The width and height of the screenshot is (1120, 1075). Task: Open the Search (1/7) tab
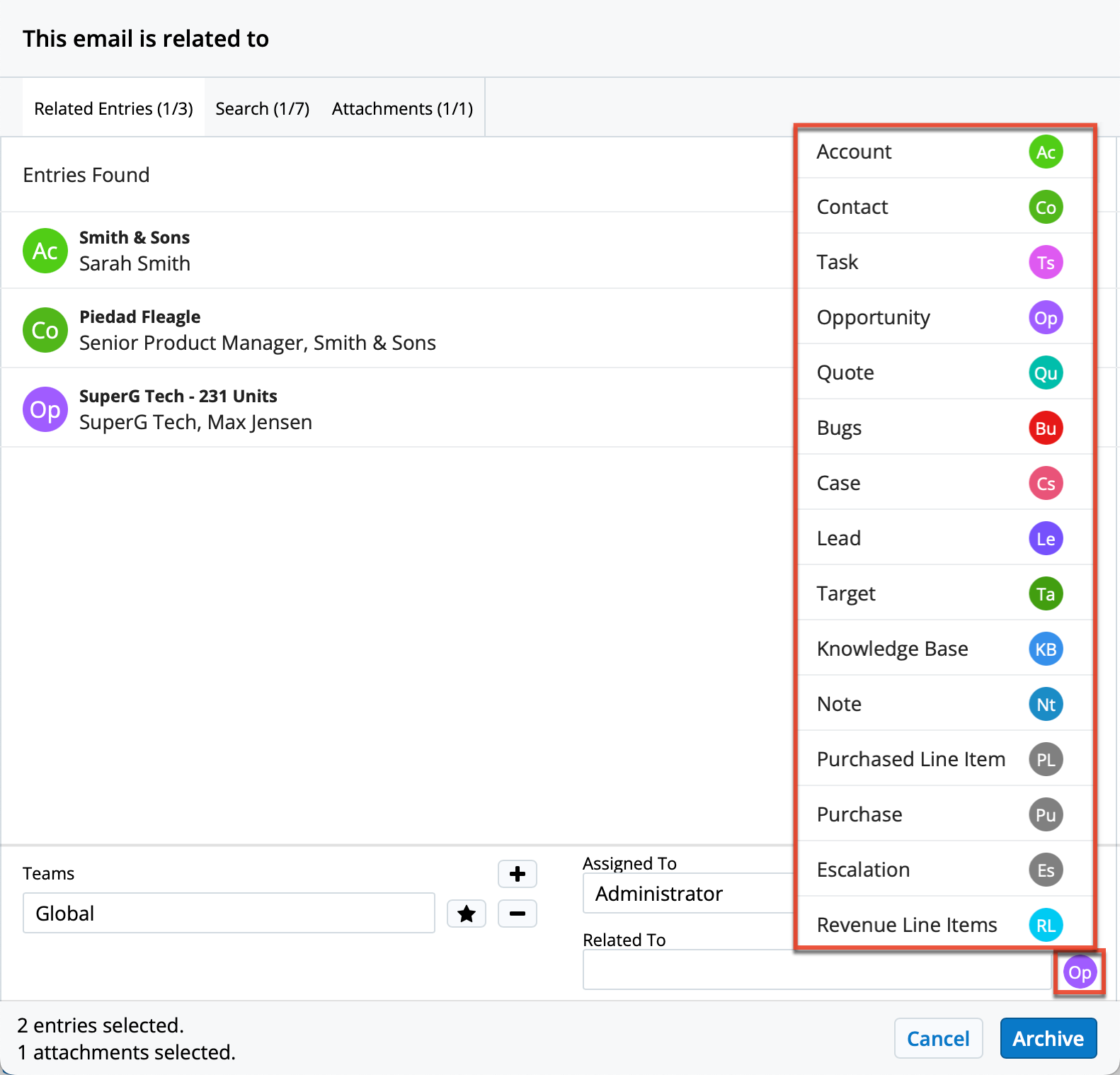[x=263, y=108]
